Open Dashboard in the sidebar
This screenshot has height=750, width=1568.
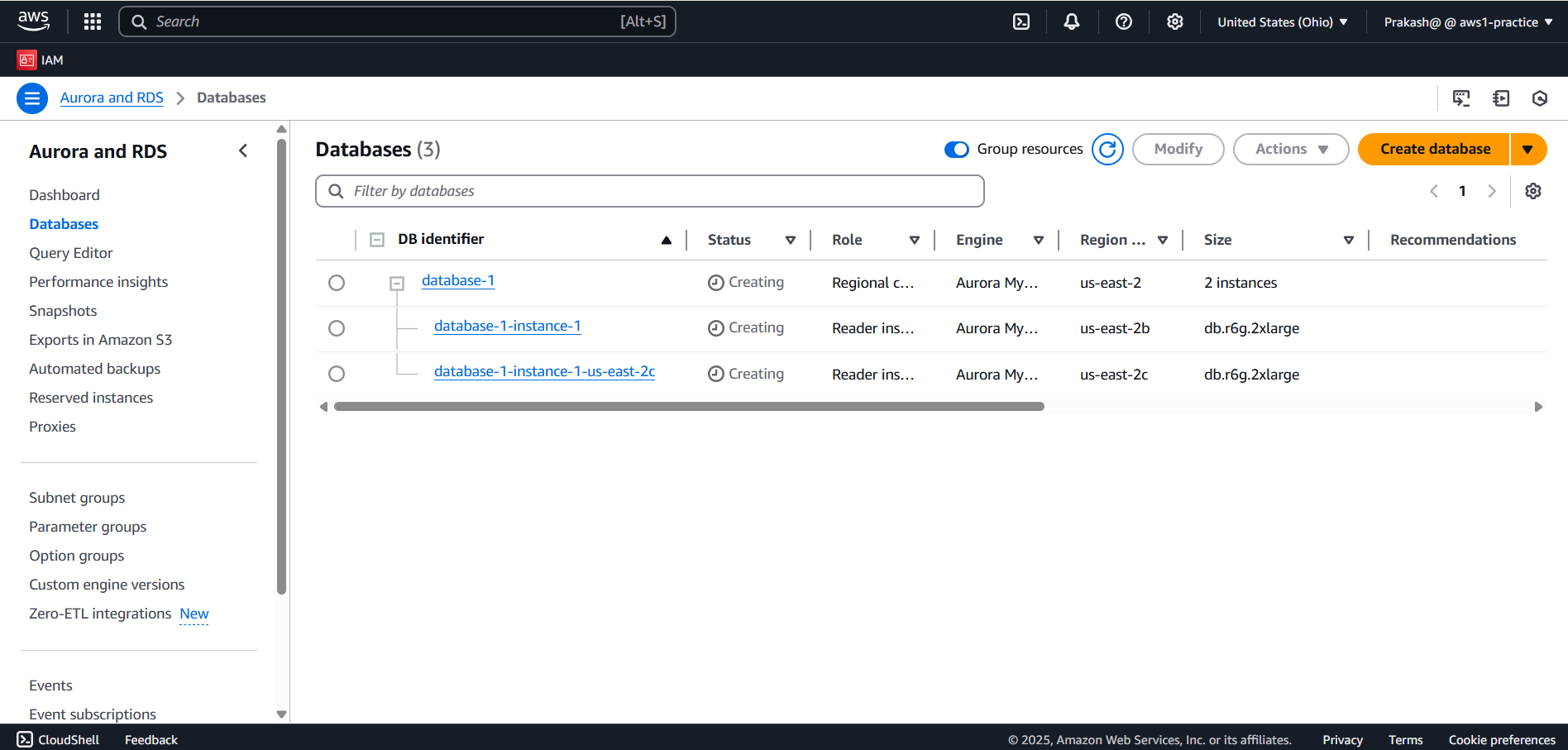tap(65, 195)
